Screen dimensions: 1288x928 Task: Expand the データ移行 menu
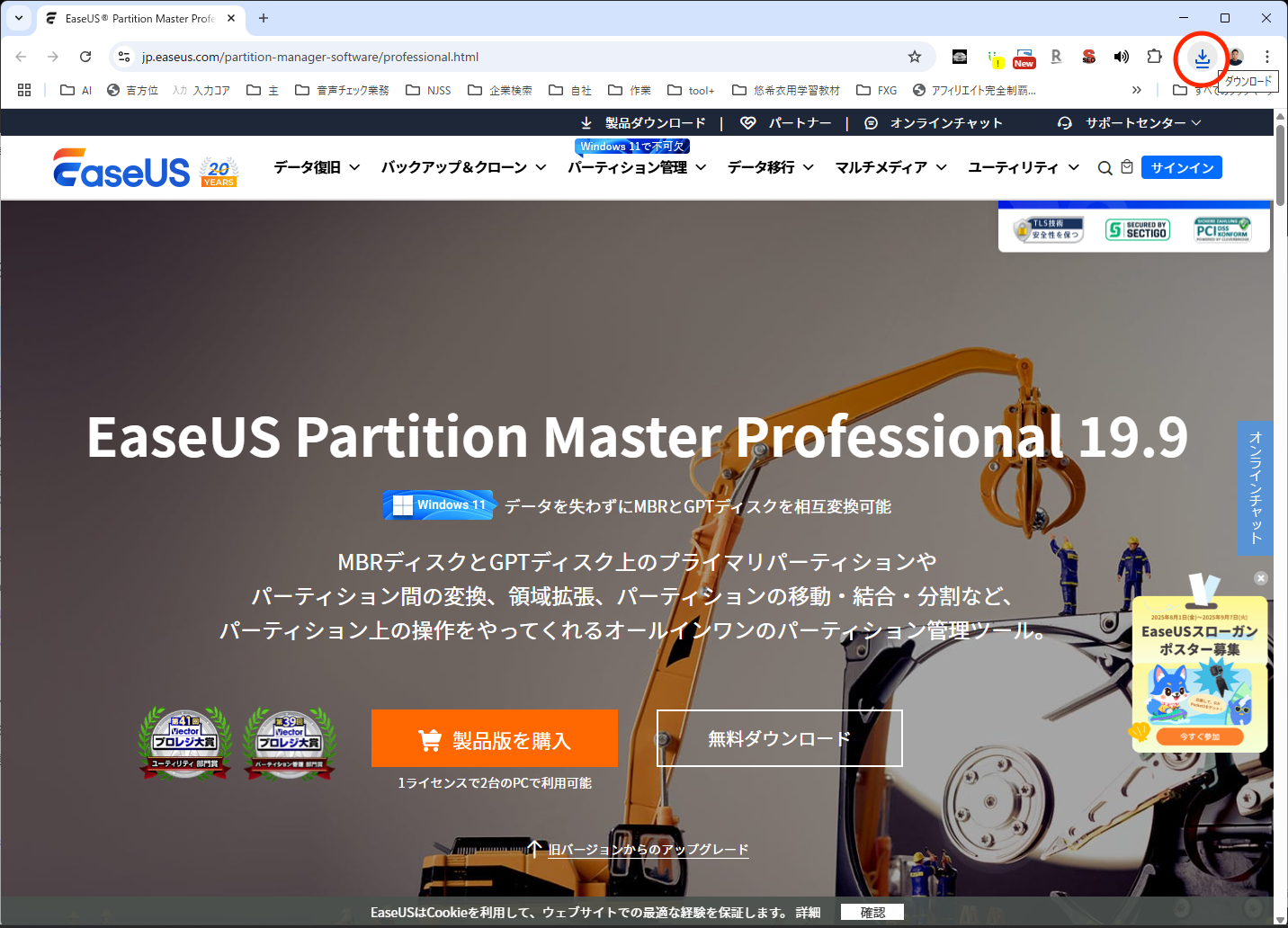[771, 167]
